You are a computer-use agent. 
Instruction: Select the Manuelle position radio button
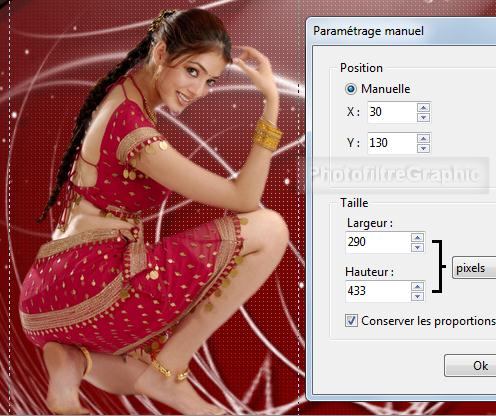pyautogui.click(x=351, y=89)
